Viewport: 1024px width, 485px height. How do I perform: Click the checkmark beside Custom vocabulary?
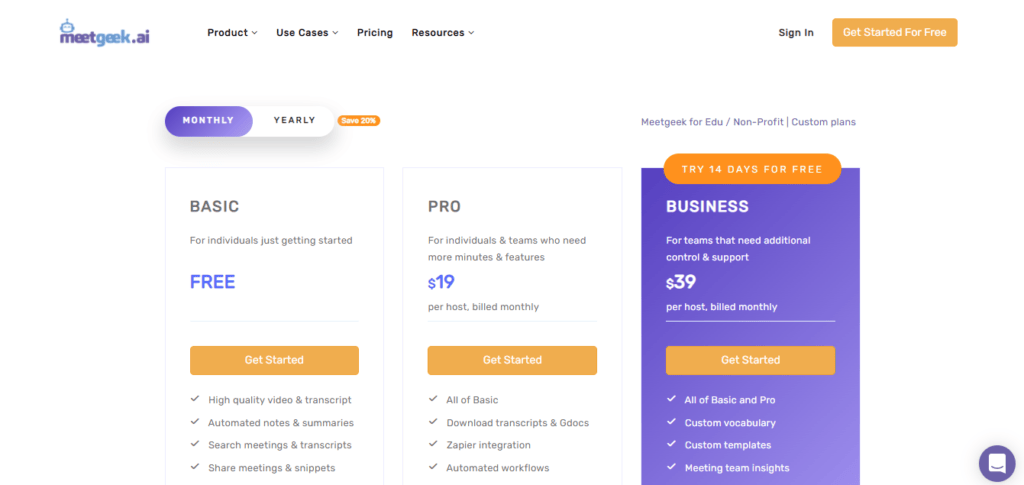click(671, 423)
